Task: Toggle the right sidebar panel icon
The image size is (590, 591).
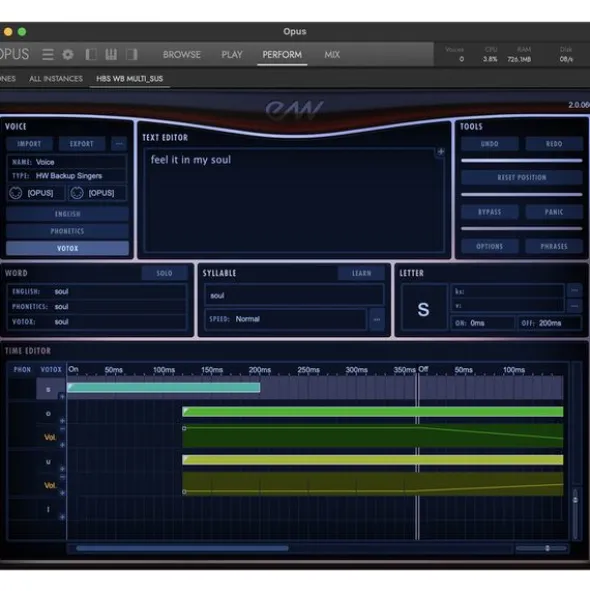Action: 132,55
